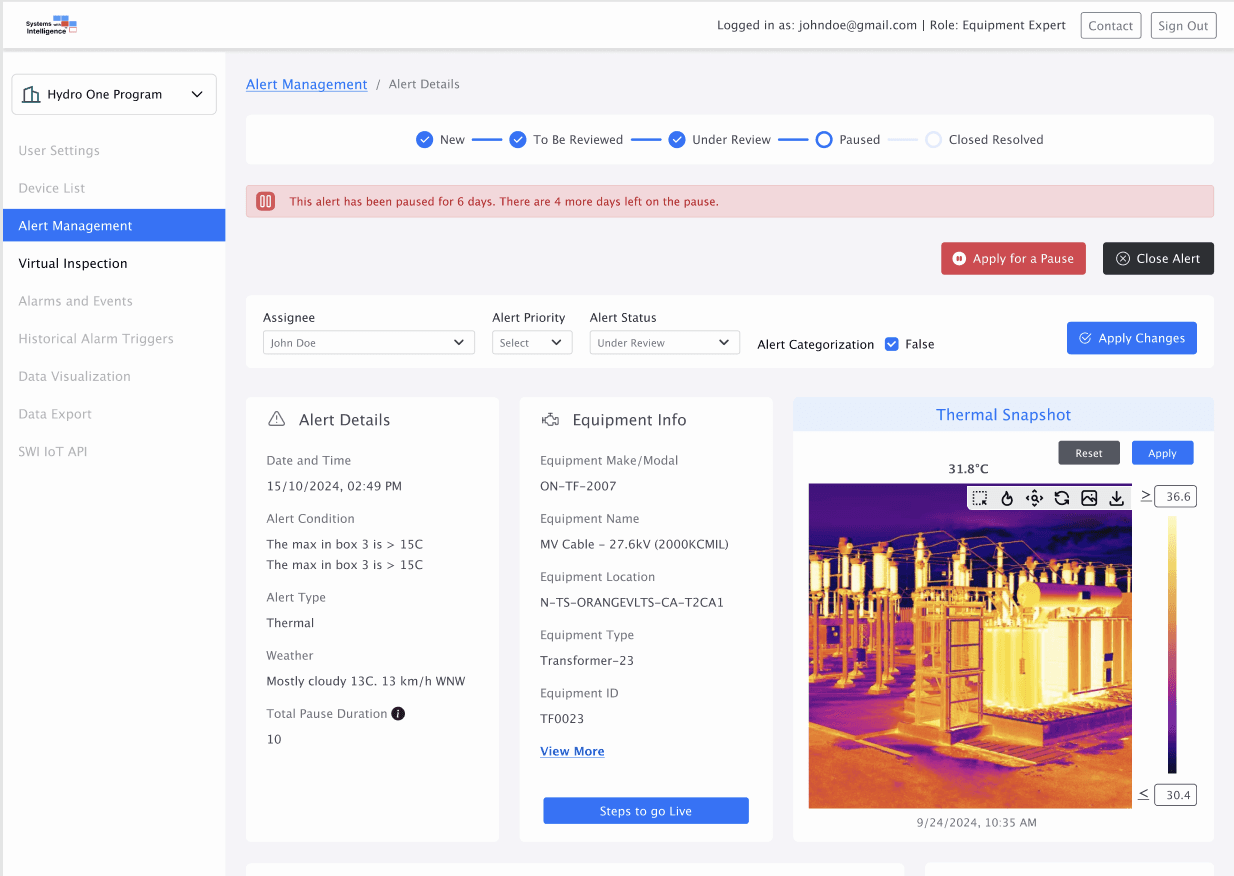1234x876 pixels.
Task: Switch to visual image view icon
Action: pos(1089,498)
